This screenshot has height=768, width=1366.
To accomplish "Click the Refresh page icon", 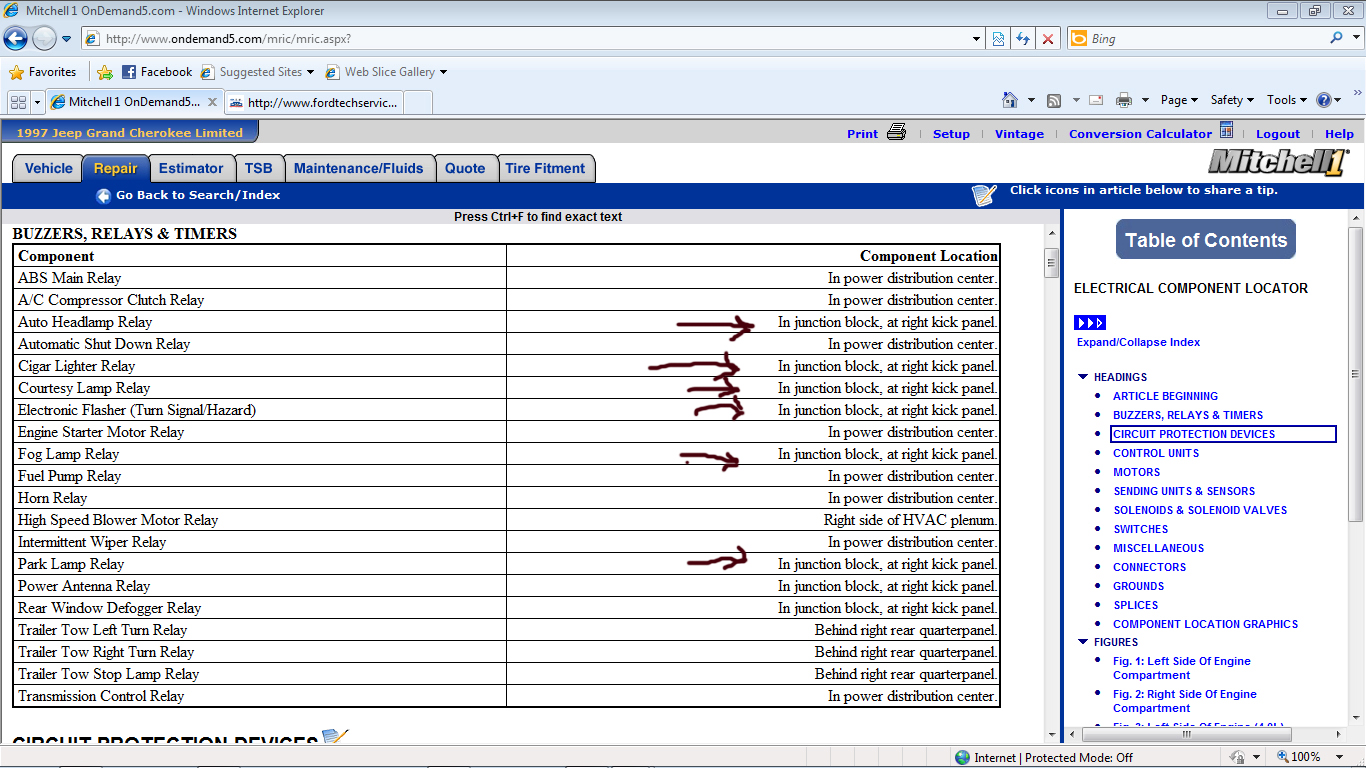I will pyautogui.click(x=1023, y=39).
